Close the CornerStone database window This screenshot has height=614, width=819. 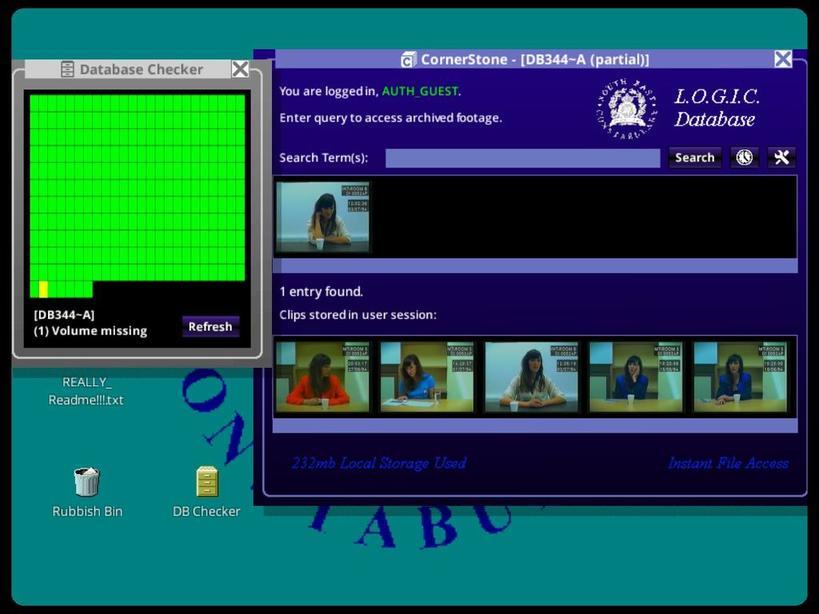(783, 59)
